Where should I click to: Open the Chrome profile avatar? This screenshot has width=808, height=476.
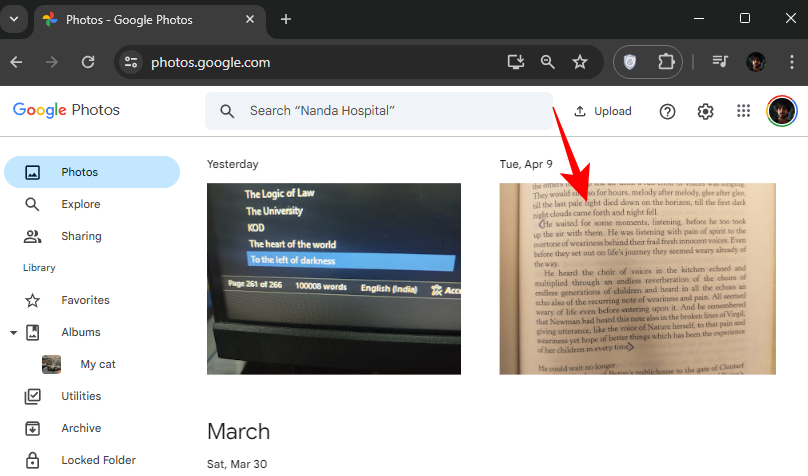tap(756, 62)
